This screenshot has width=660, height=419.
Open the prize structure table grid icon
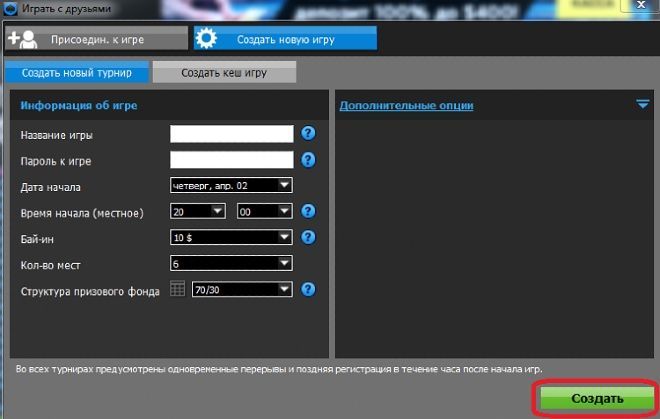click(177, 289)
